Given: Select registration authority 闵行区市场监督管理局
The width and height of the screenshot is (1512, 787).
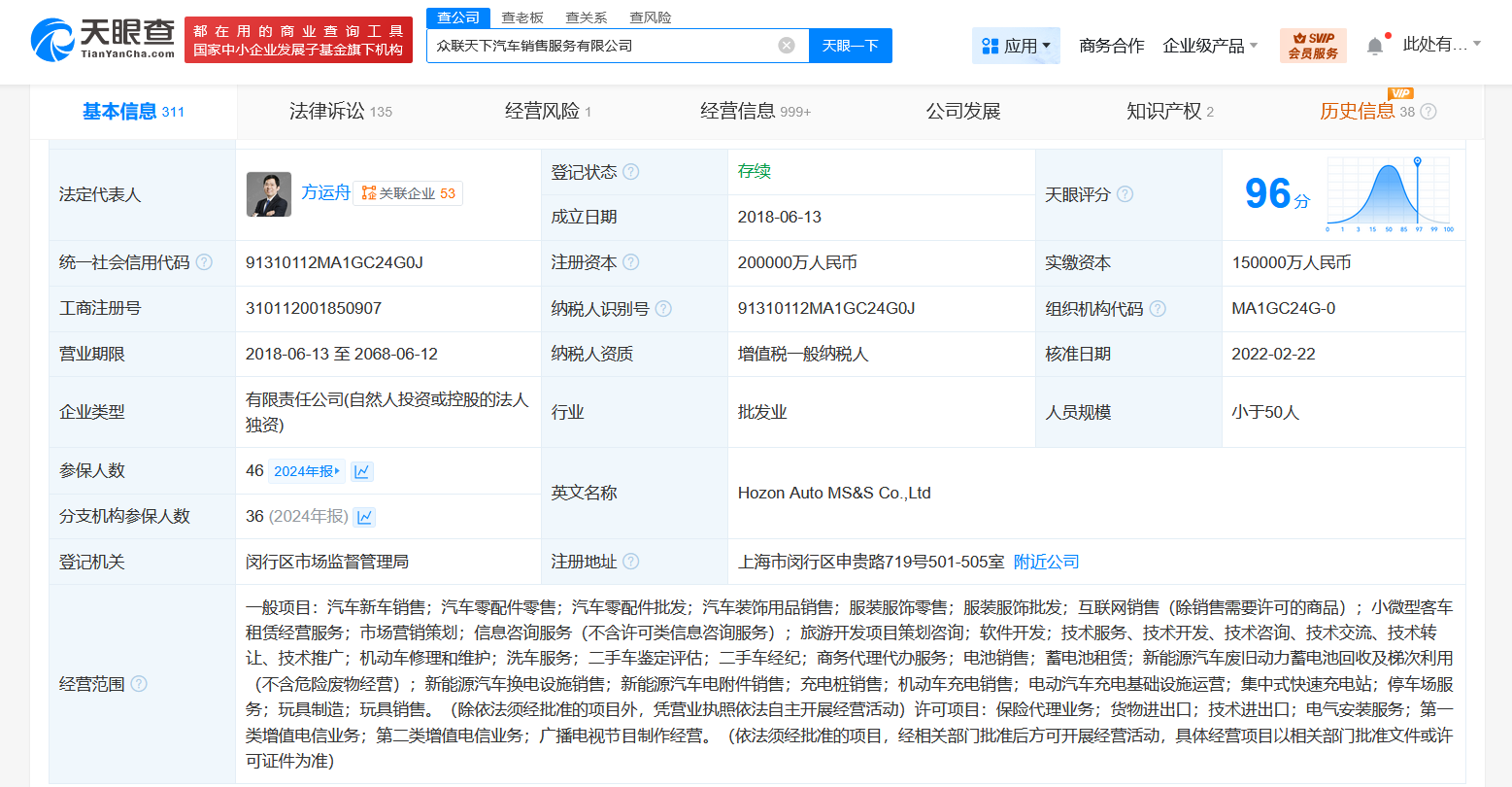Looking at the screenshot, I should pyautogui.click(x=327, y=562).
